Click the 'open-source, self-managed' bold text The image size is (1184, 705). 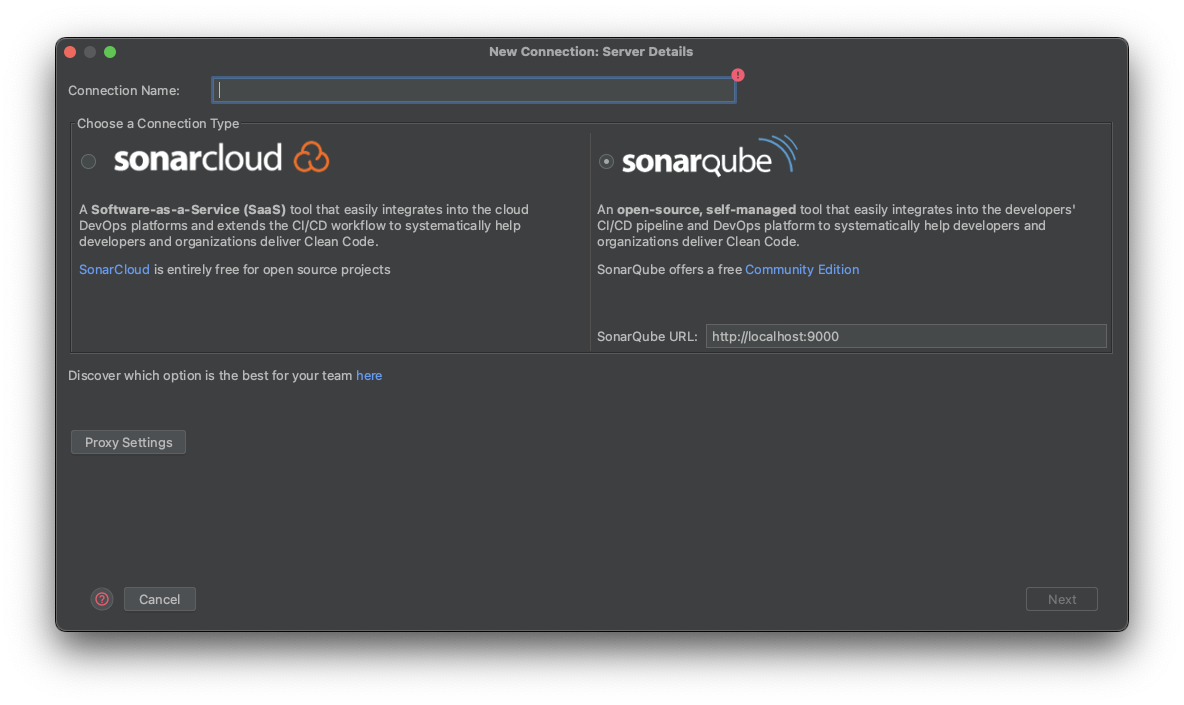[x=706, y=209]
